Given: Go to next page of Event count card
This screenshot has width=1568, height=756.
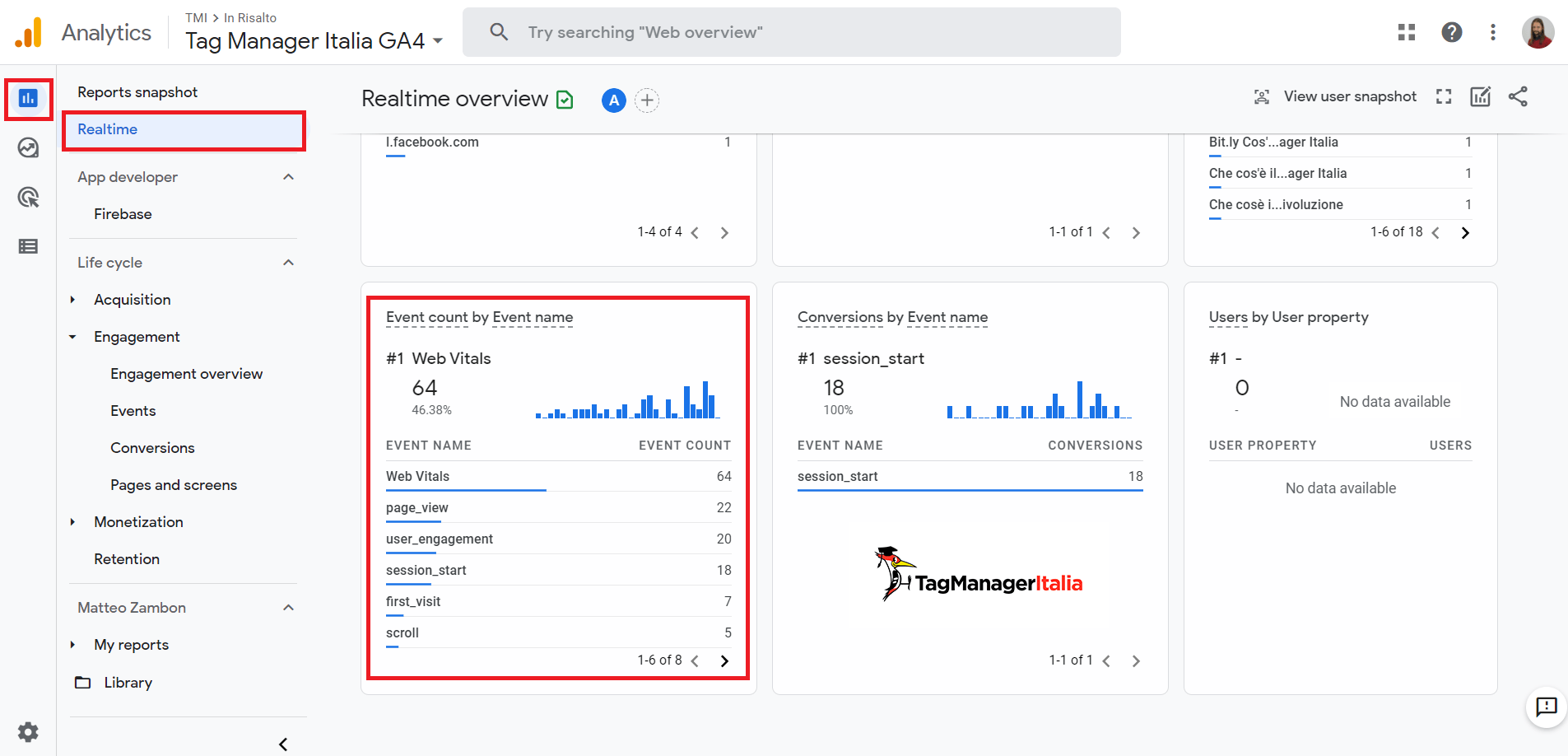Looking at the screenshot, I should [724, 661].
